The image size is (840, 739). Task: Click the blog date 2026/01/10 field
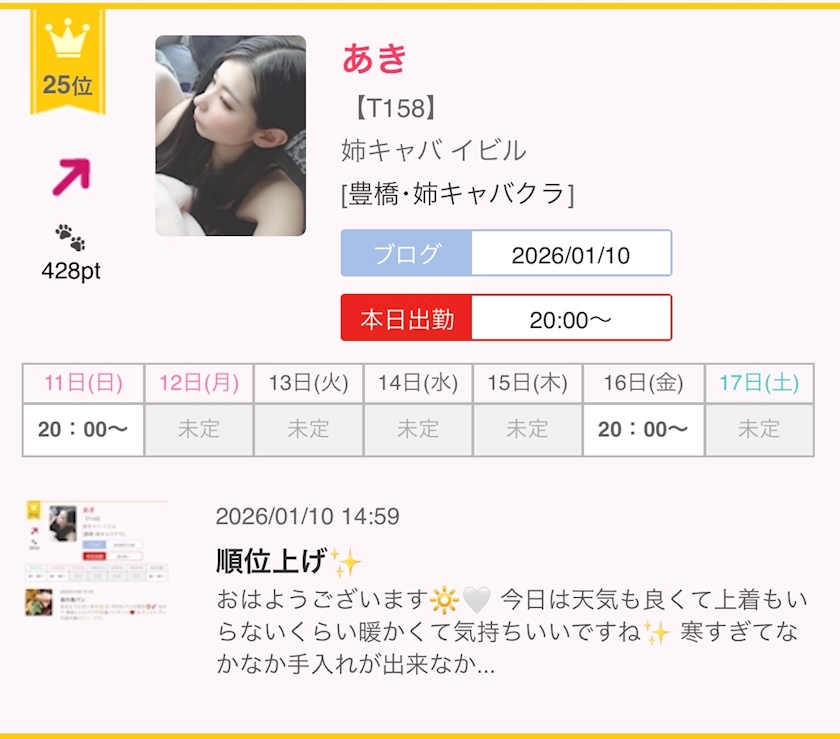tap(571, 253)
